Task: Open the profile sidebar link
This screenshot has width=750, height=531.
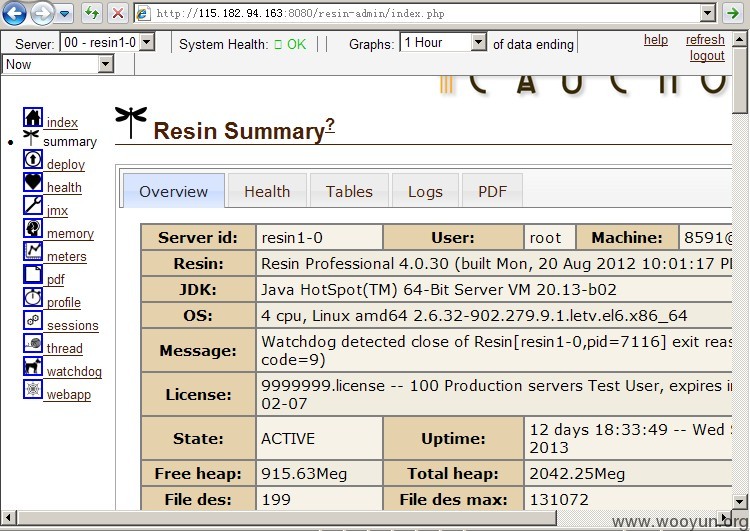Action: (64, 302)
